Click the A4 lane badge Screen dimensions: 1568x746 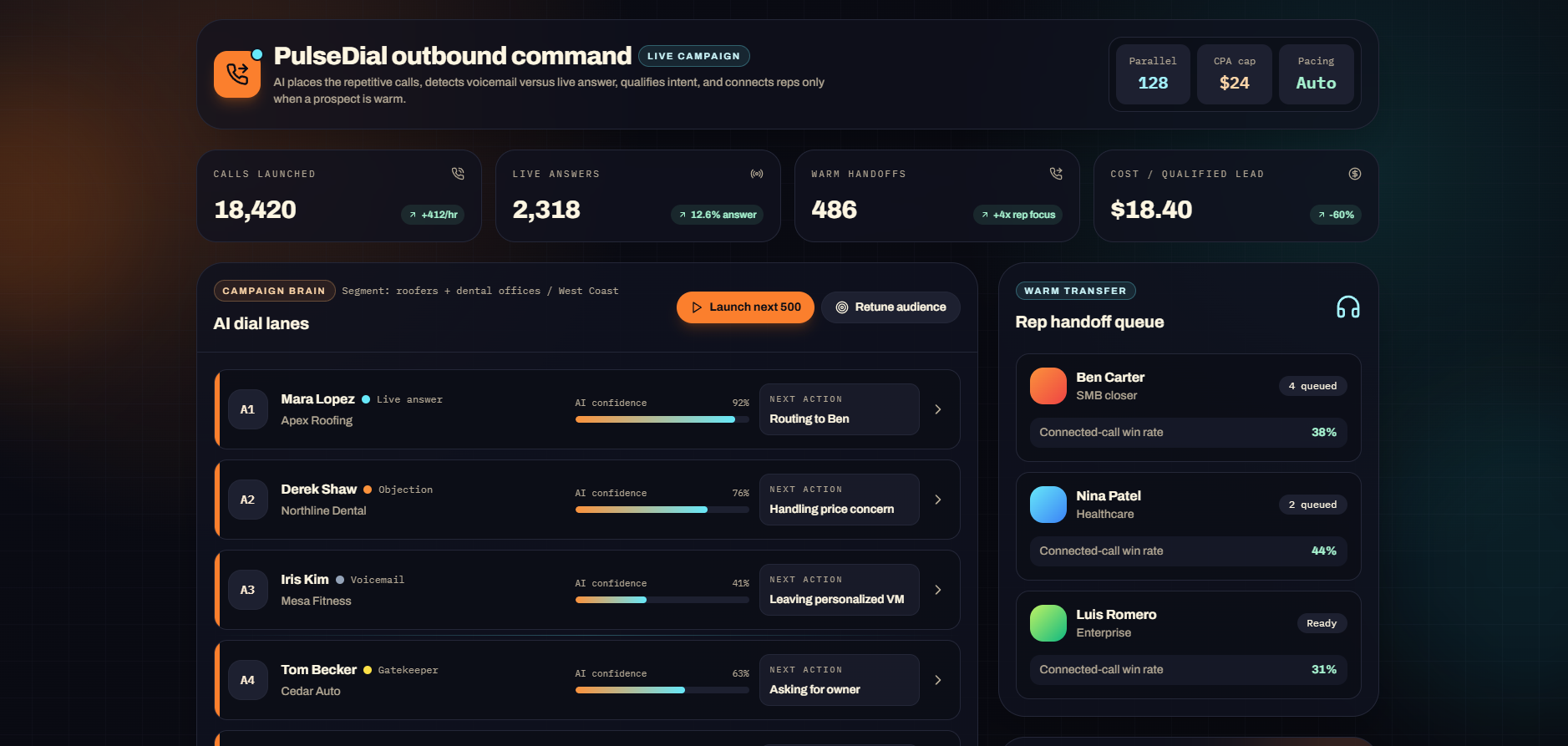click(248, 680)
